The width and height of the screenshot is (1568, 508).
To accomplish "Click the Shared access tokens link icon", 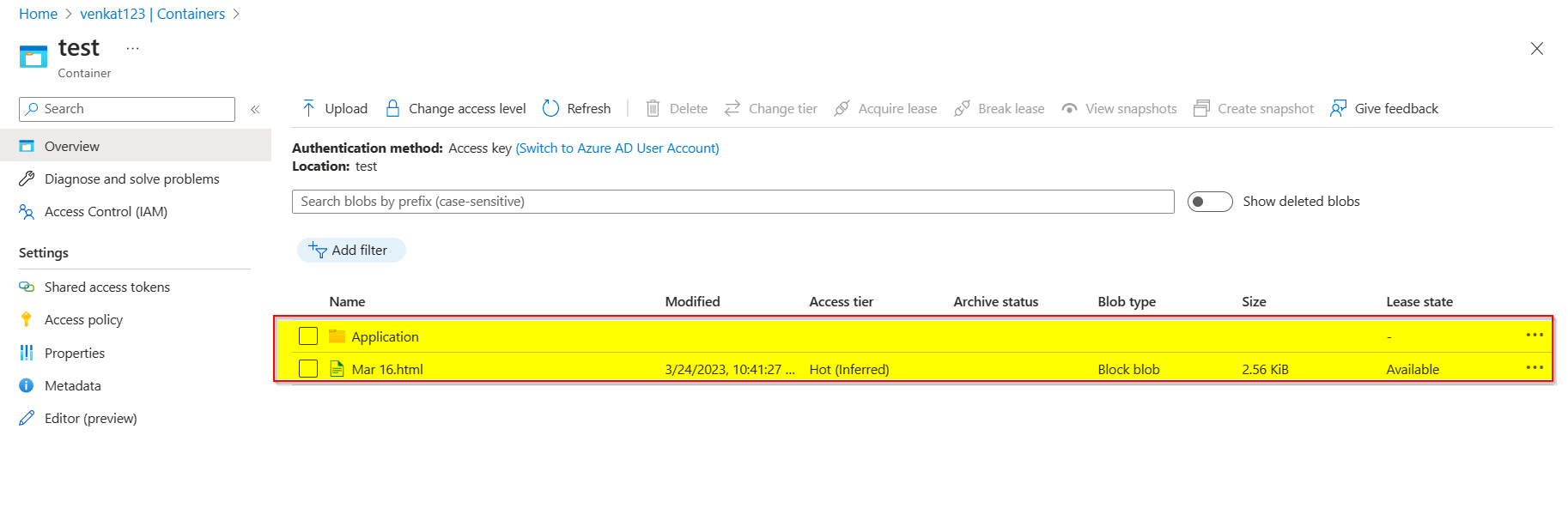I will 27,287.
